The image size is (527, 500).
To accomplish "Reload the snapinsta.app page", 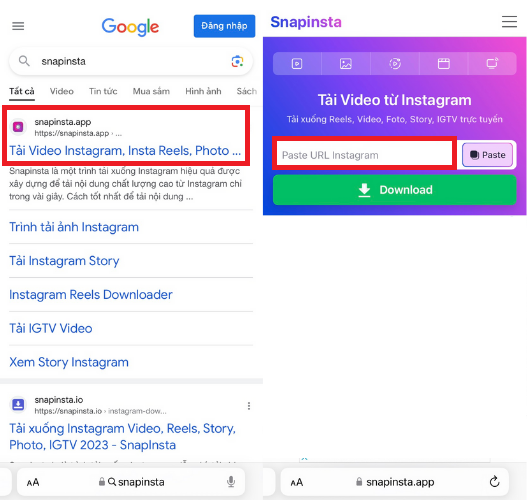I will pyautogui.click(x=494, y=482).
